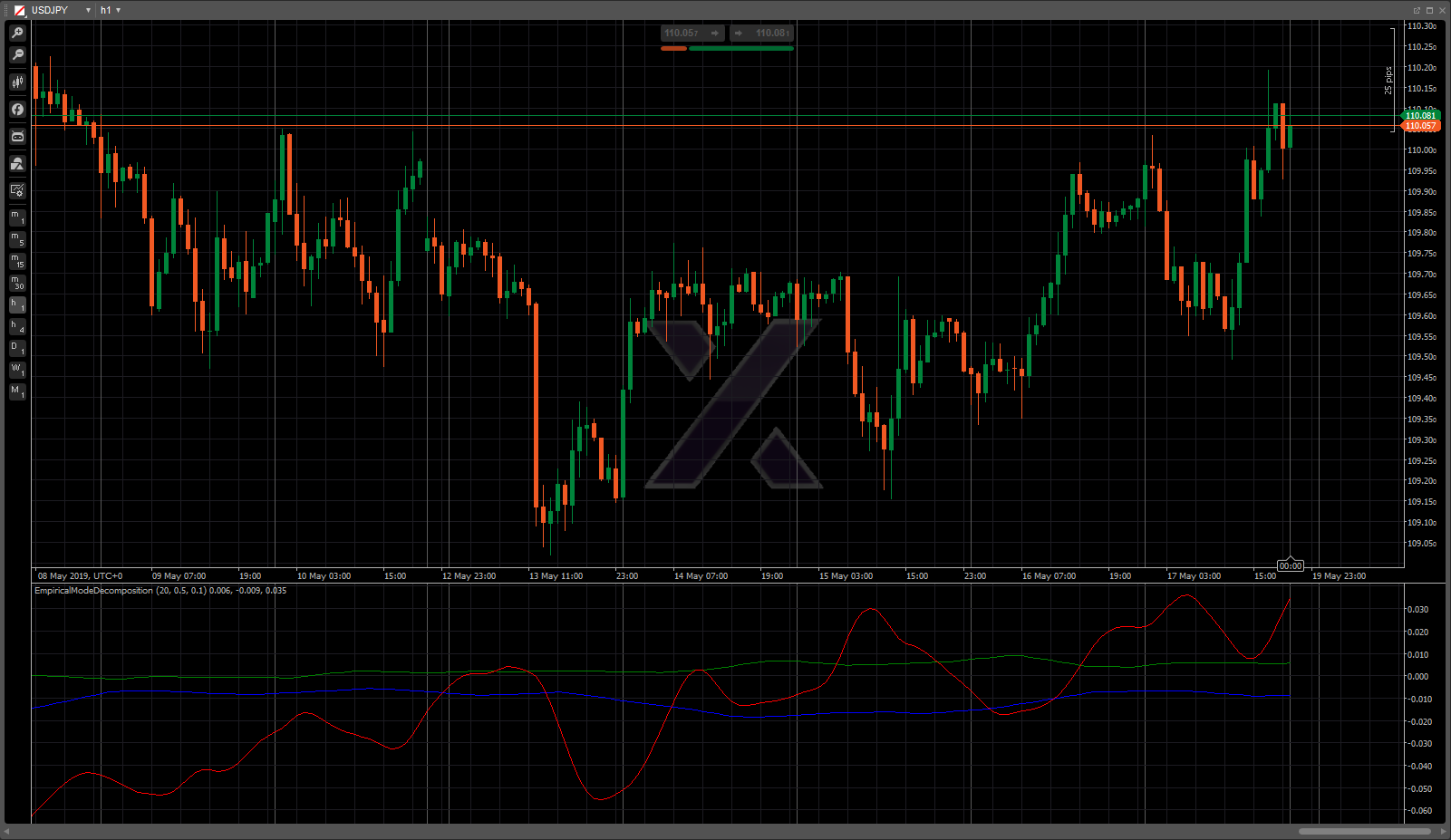Click the Facebook share icon

point(17,110)
